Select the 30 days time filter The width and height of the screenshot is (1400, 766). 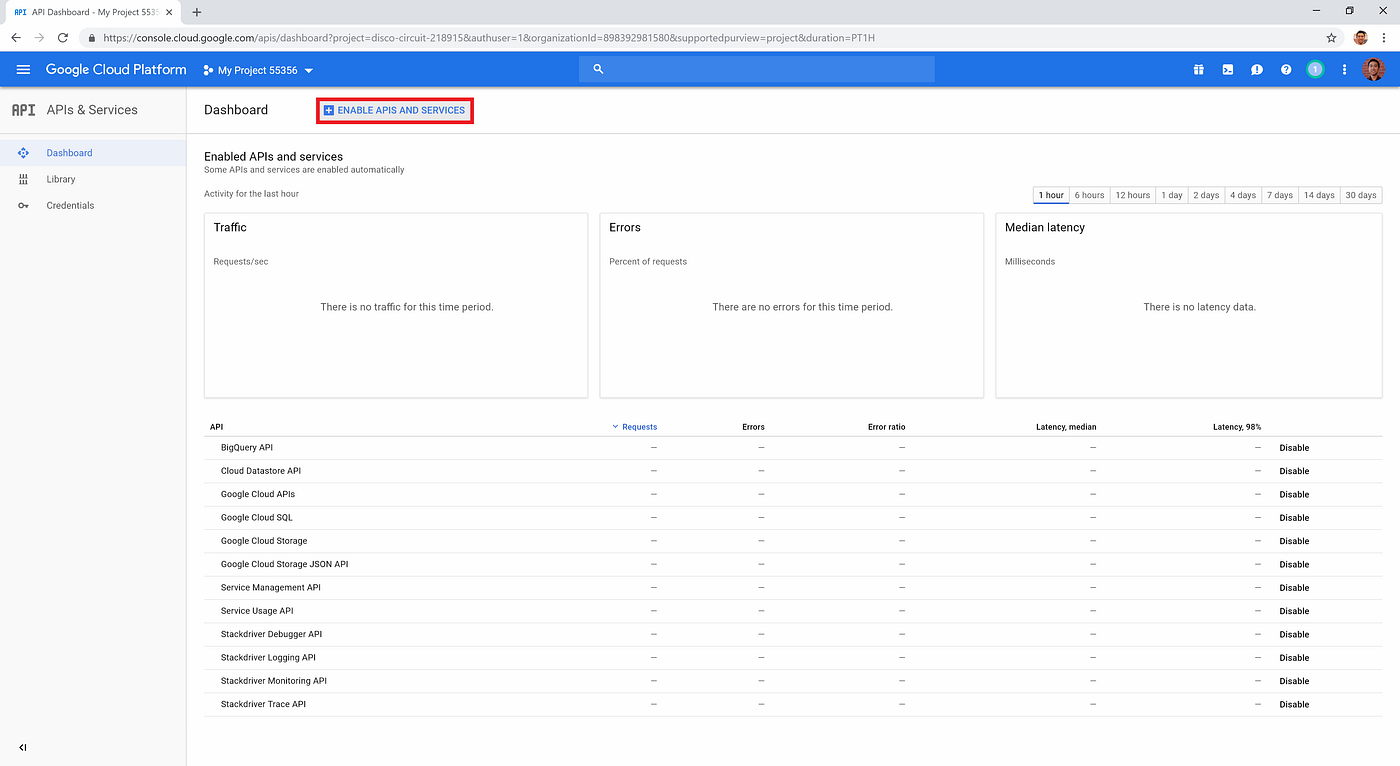(x=1361, y=195)
